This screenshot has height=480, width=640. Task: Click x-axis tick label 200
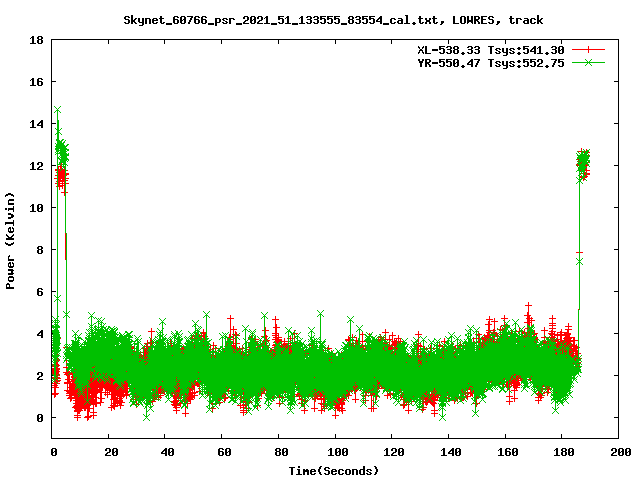click(x=621, y=452)
